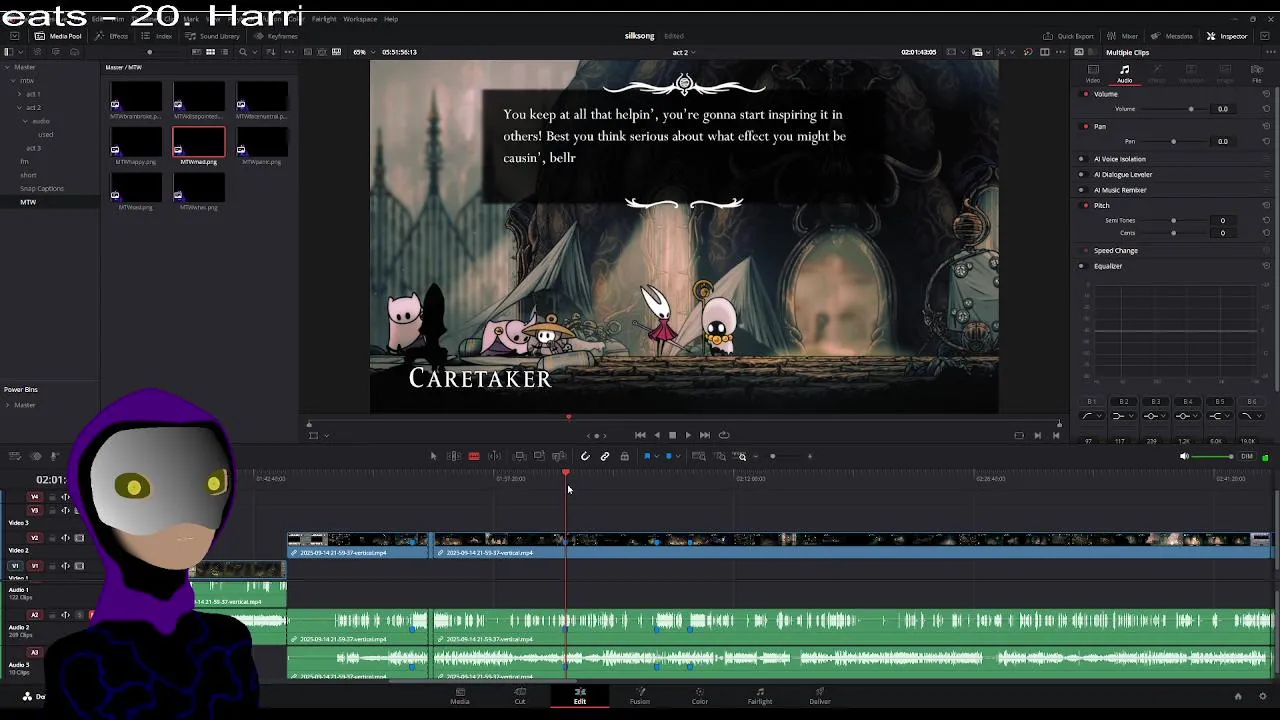
Task: Toggle loop playback in the viewer
Action: 724,435
